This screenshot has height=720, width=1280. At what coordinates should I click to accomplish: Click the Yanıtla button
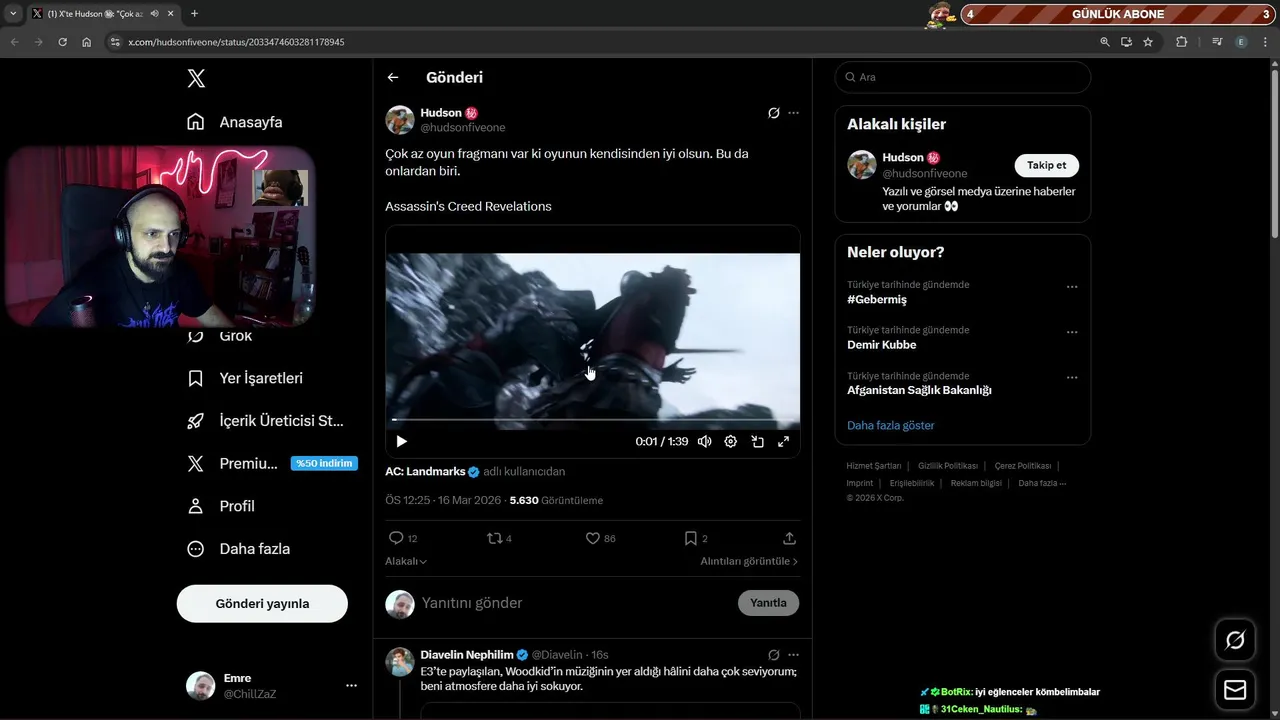pyautogui.click(x=768, y=603)
